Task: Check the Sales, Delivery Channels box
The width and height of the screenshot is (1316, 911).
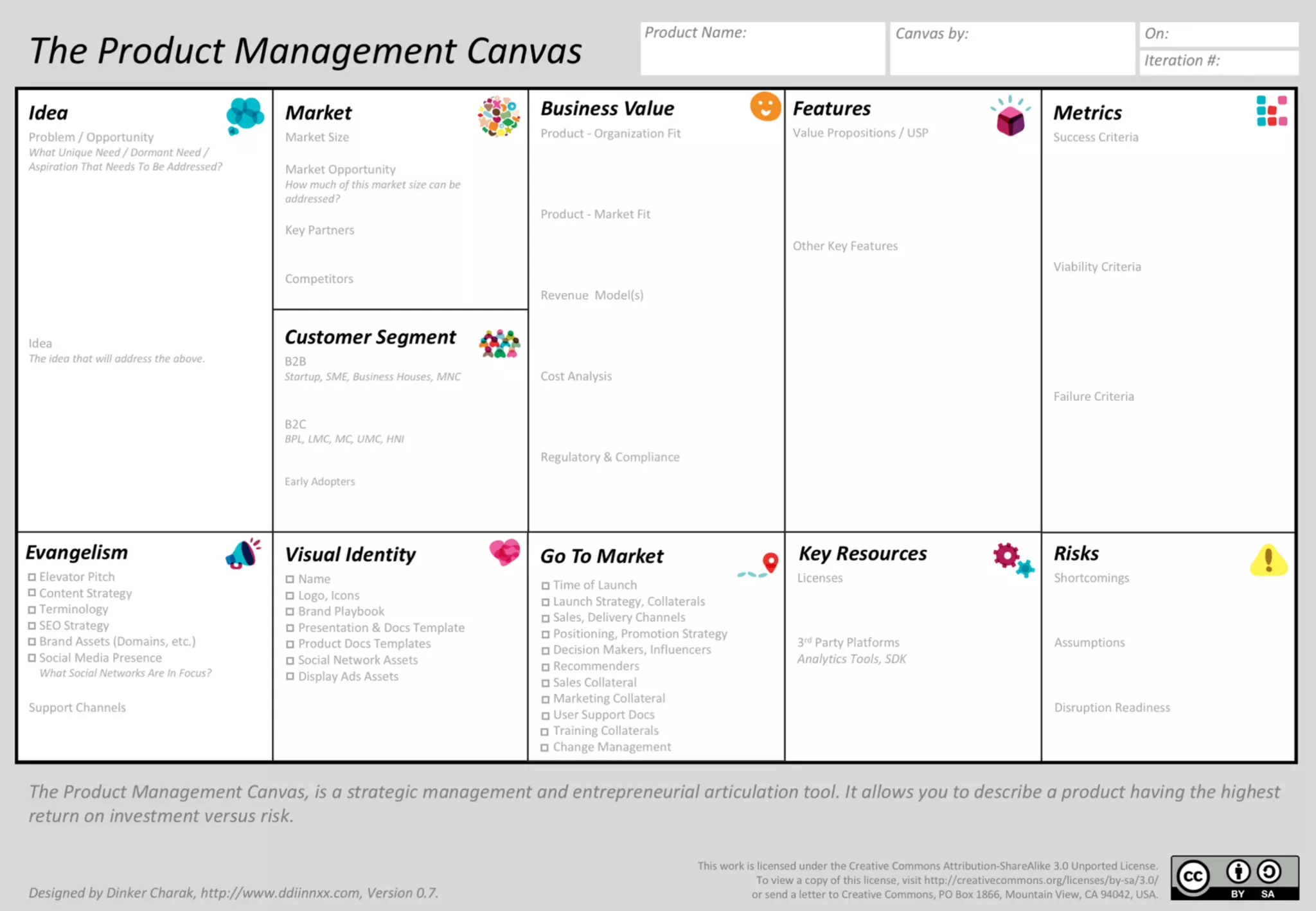Action: [x=545, y=618]
